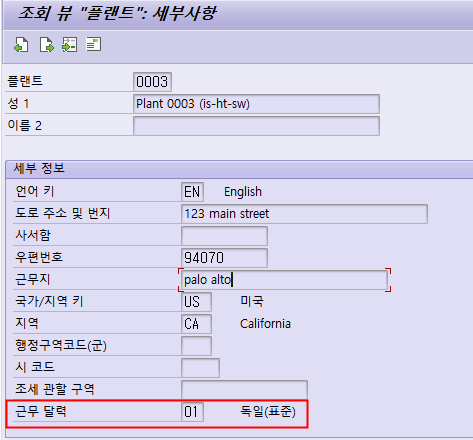Click the '시 코드' label
The height and width of the screenshot is (440, 473).
(x=35, y=367)
